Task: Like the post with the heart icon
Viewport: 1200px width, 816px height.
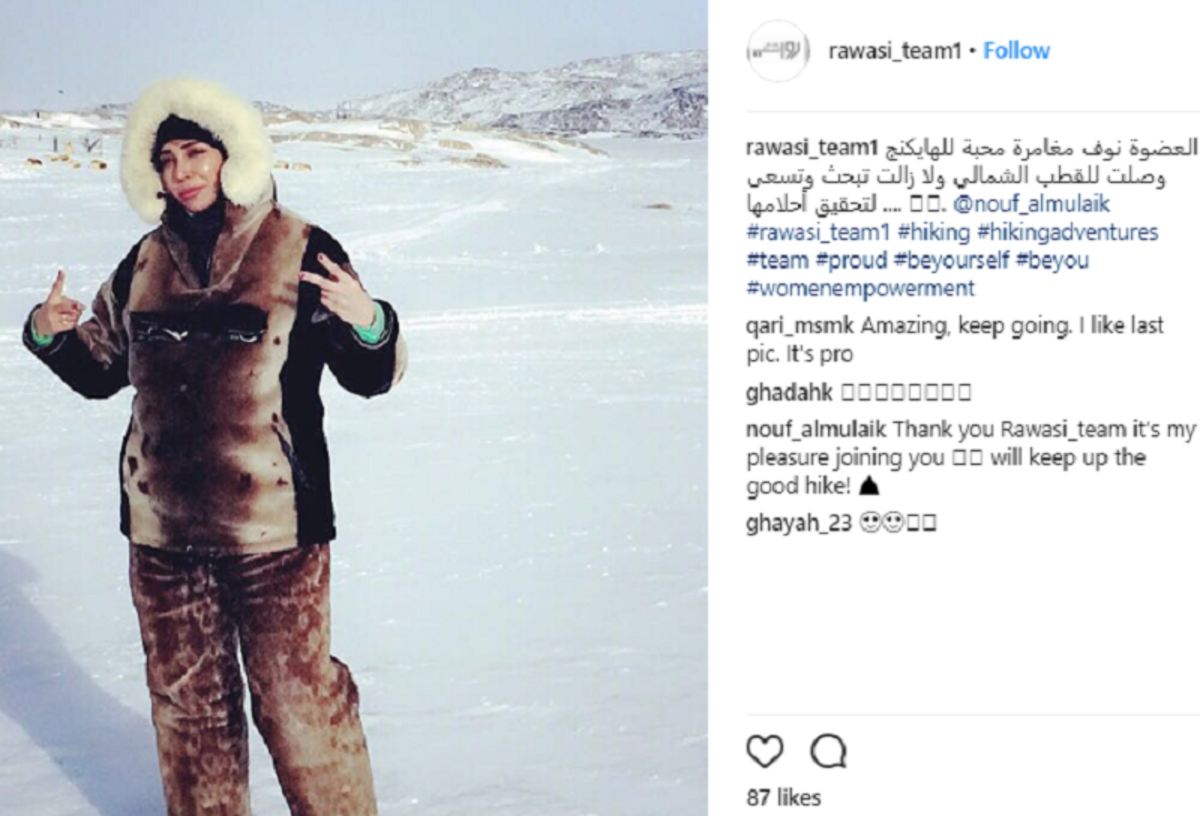Action: (x=765, y=751)
